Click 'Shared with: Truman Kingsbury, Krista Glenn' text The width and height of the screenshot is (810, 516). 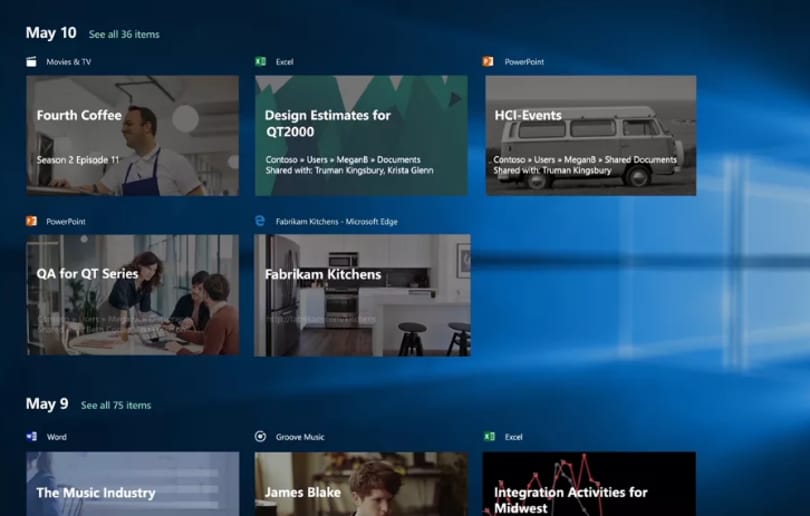350,170
